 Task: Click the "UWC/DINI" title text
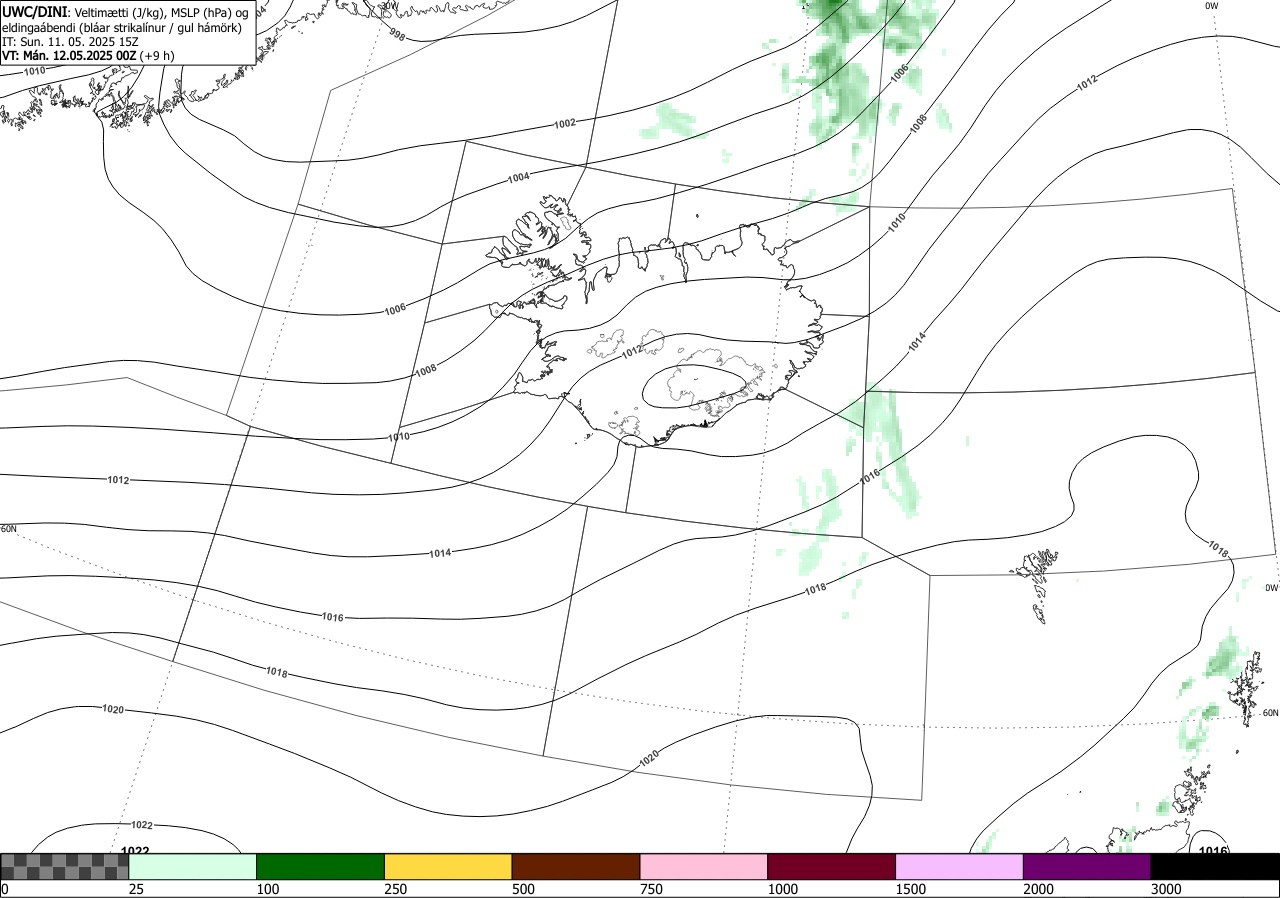pos(33,11)
